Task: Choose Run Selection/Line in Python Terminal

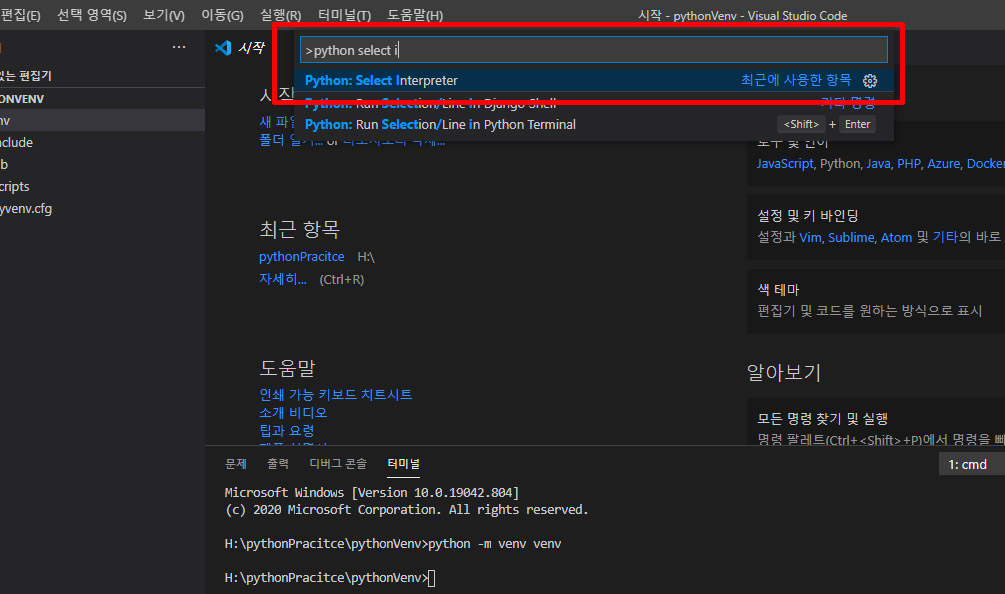Action: (594, 124)
